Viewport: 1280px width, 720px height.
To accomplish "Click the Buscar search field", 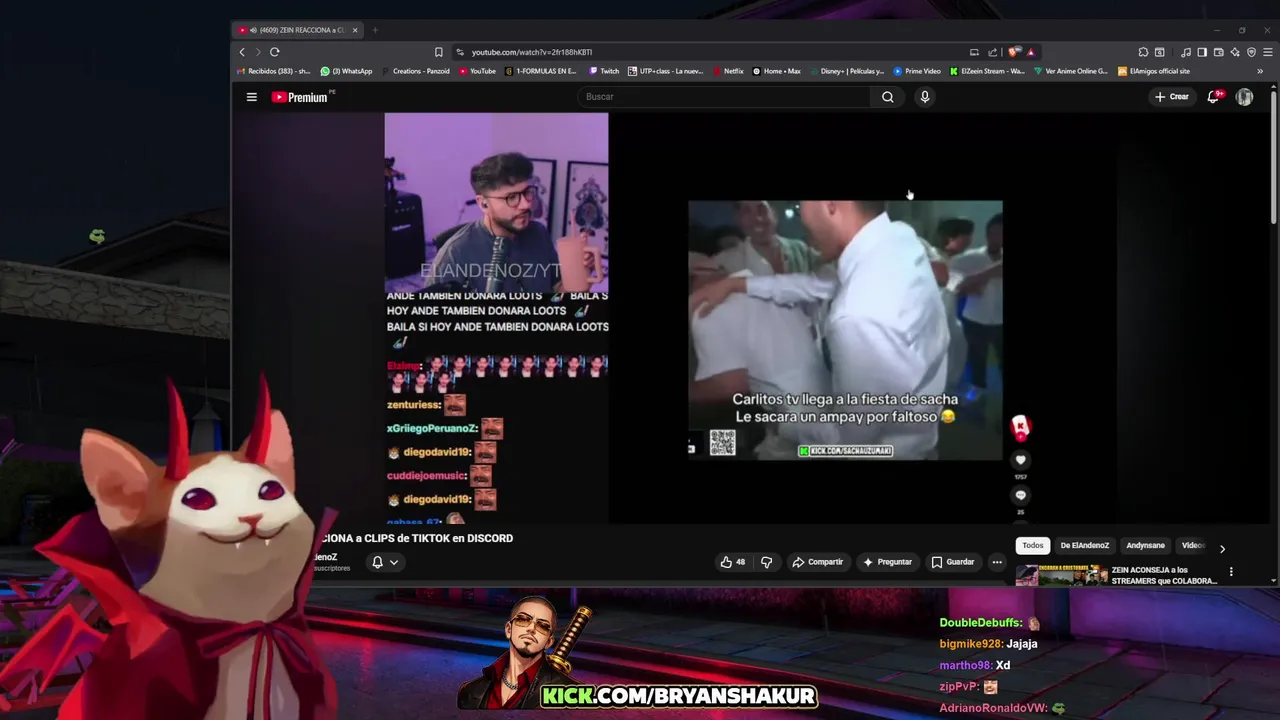I will (724, 97).
